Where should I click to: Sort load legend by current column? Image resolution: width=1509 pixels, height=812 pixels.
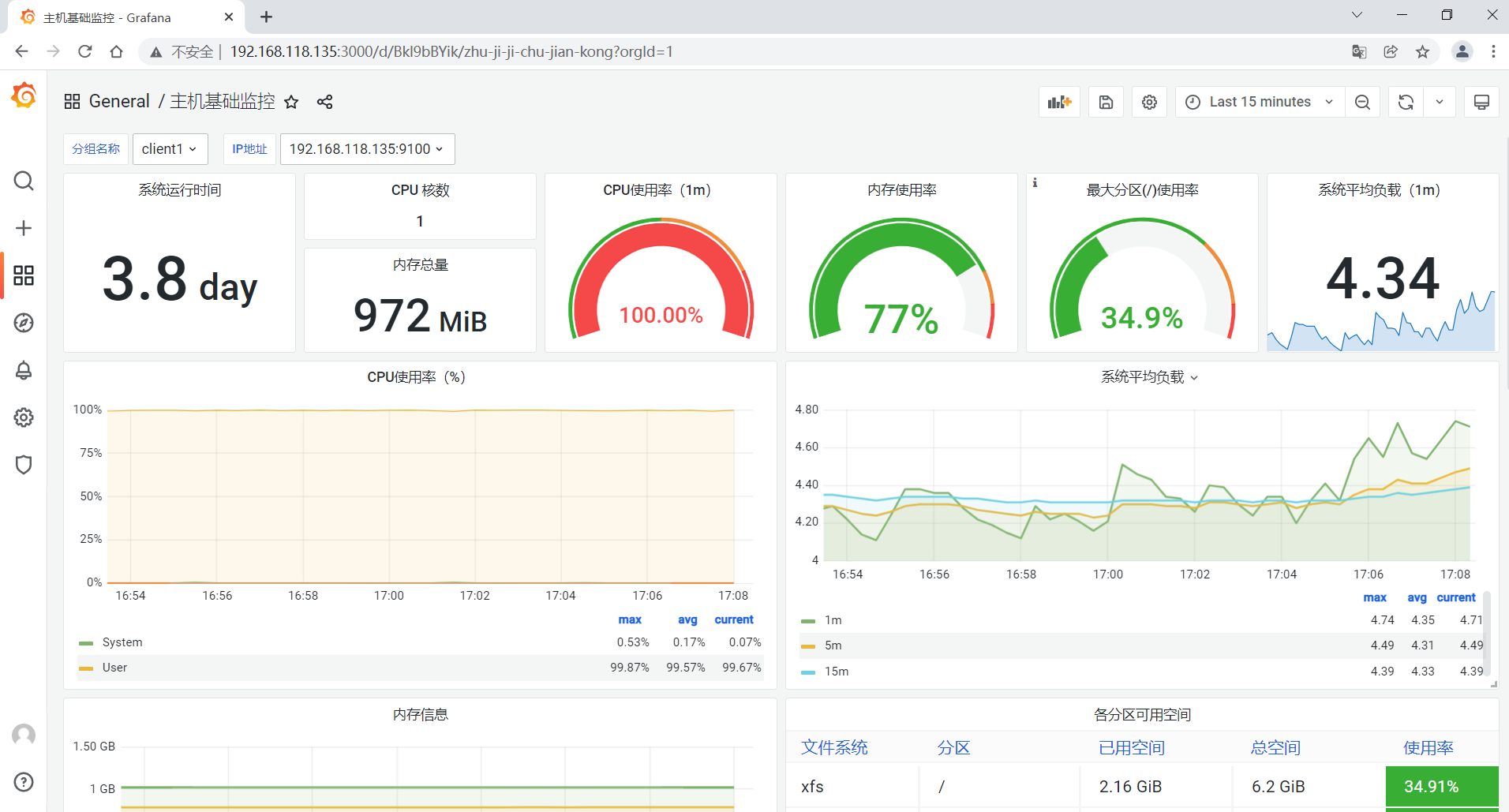1456,597
